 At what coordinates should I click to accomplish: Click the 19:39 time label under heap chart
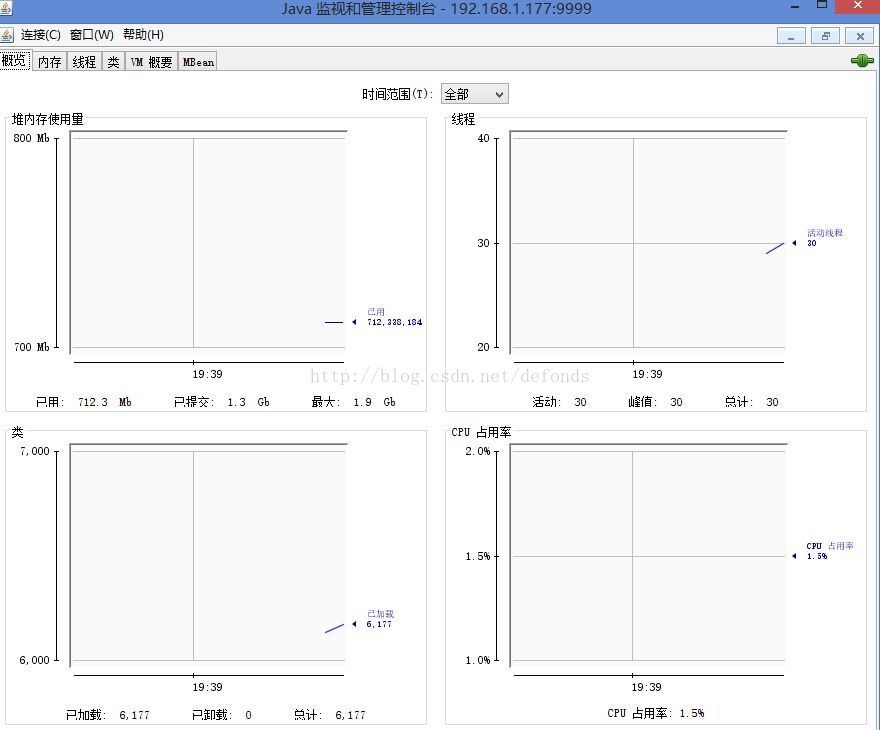point(207,374)
